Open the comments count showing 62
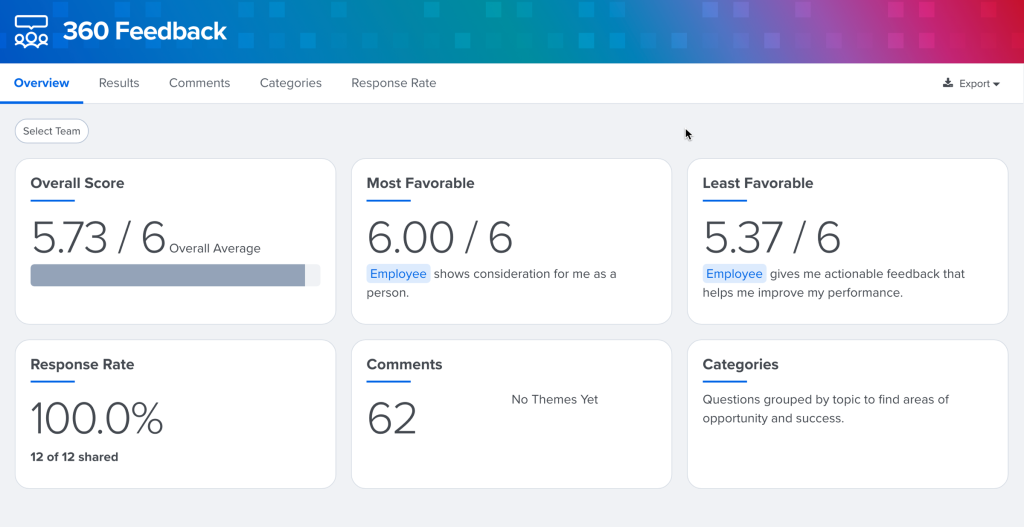The height and width of the screenshot is (527, 1024). click(392, 419)
